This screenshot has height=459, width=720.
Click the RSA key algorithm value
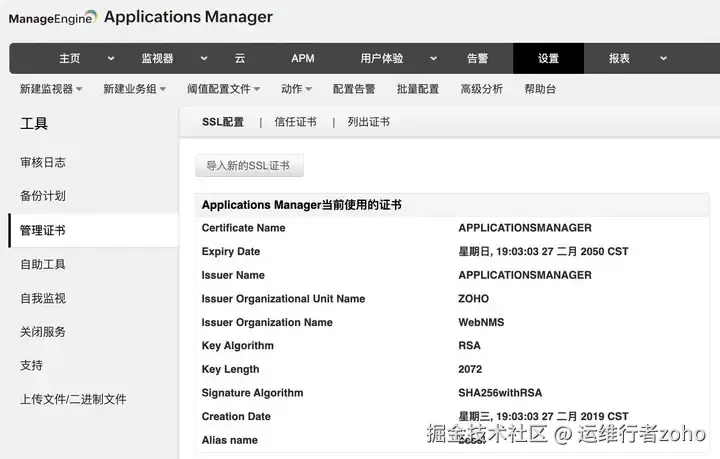pos(469,346)
